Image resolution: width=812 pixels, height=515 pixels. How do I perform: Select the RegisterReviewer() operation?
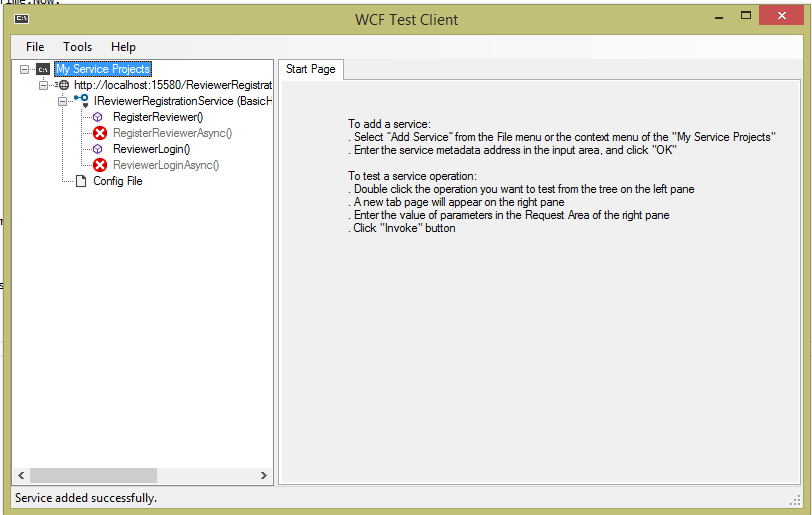click(x=158, y=117)
